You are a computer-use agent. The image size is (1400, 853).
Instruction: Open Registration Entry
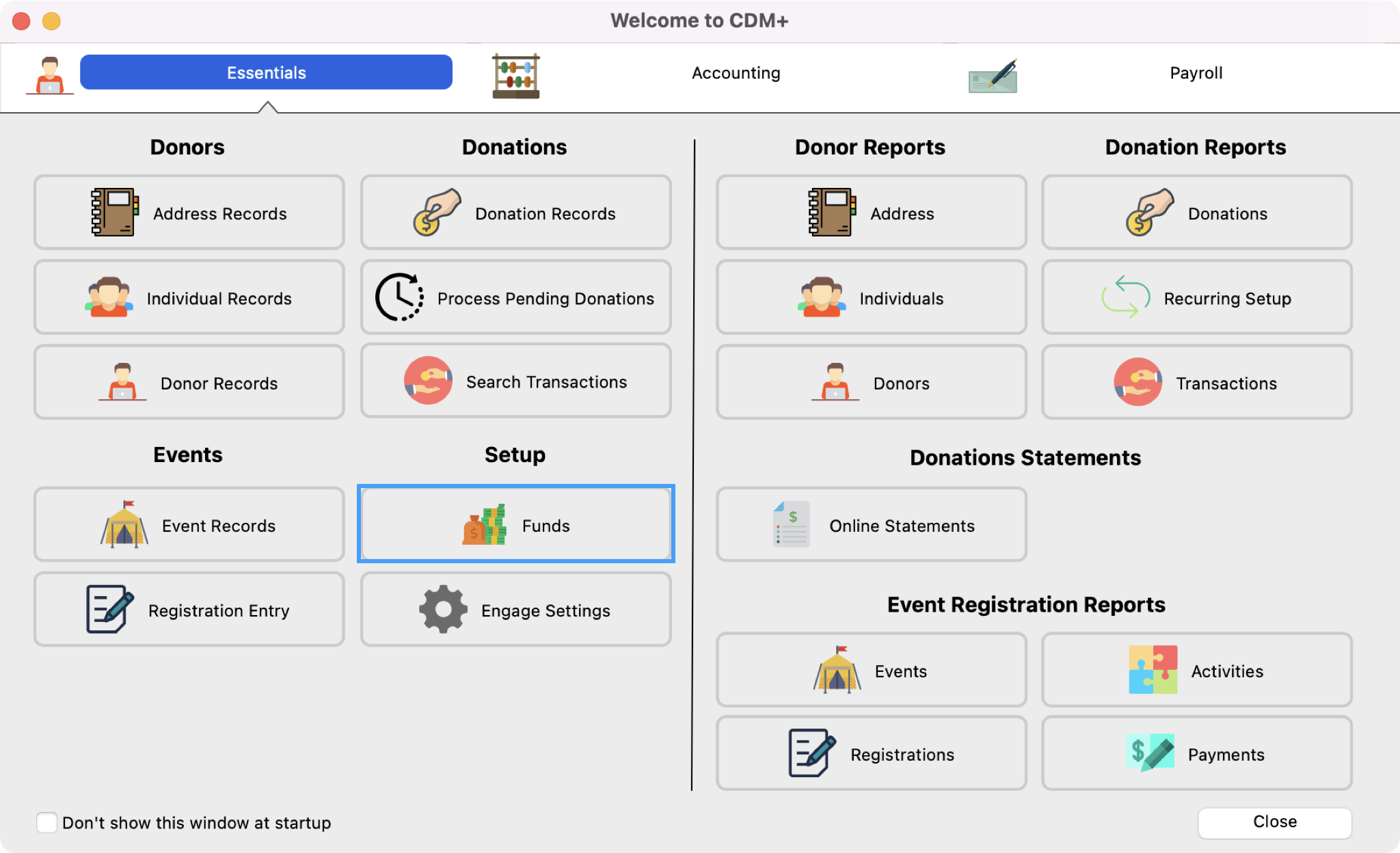click(x=189, y=610)
